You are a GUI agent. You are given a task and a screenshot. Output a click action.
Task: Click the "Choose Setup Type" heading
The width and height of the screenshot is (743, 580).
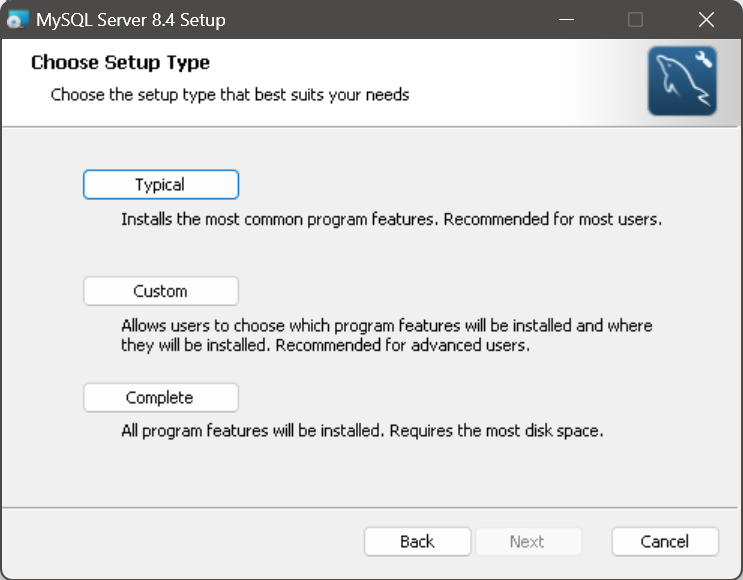120,62
